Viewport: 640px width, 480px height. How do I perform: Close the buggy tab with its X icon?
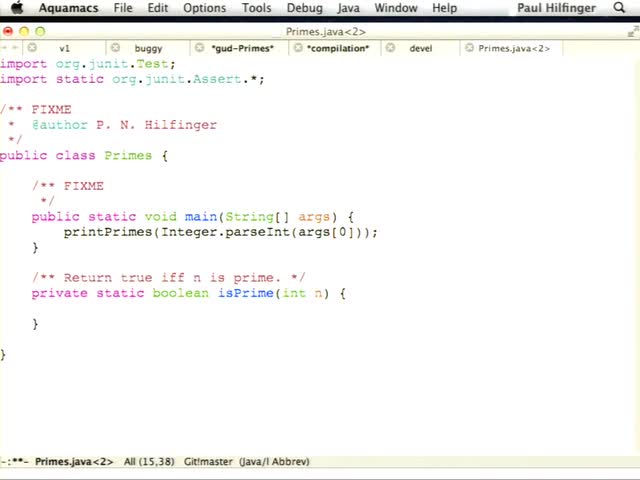116,48
